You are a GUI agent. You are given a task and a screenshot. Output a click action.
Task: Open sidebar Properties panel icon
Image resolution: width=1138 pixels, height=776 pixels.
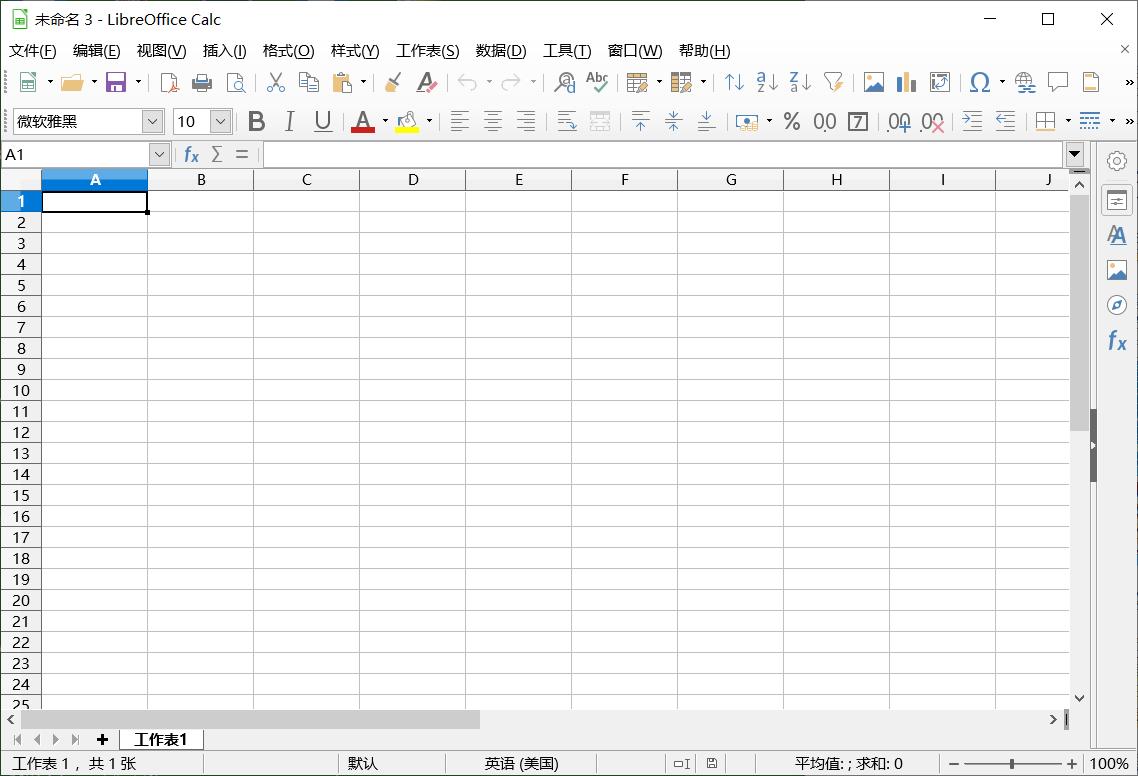1117,200
